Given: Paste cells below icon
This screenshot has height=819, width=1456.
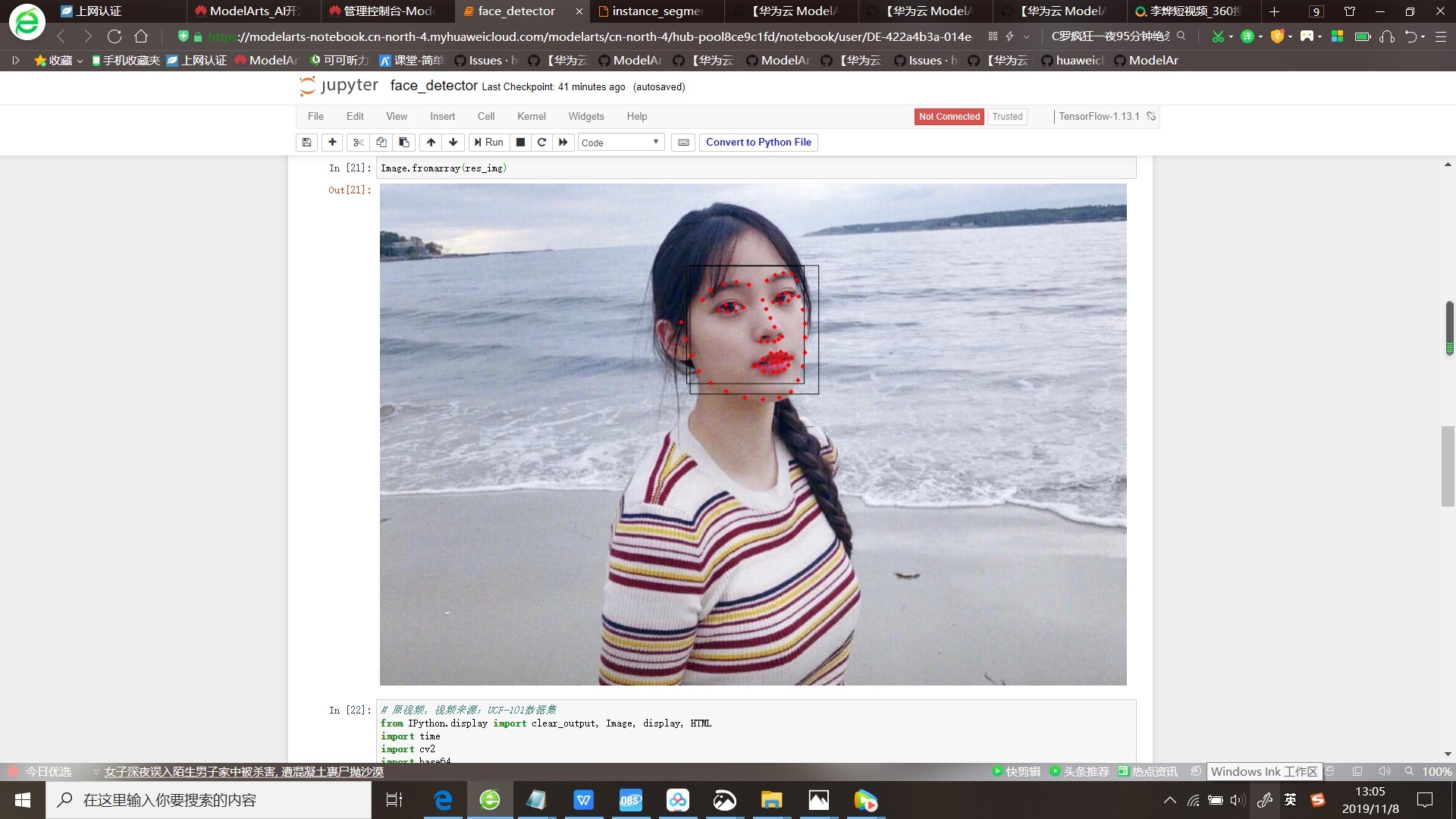Looking at the screenshot, I should click(404, 142).
